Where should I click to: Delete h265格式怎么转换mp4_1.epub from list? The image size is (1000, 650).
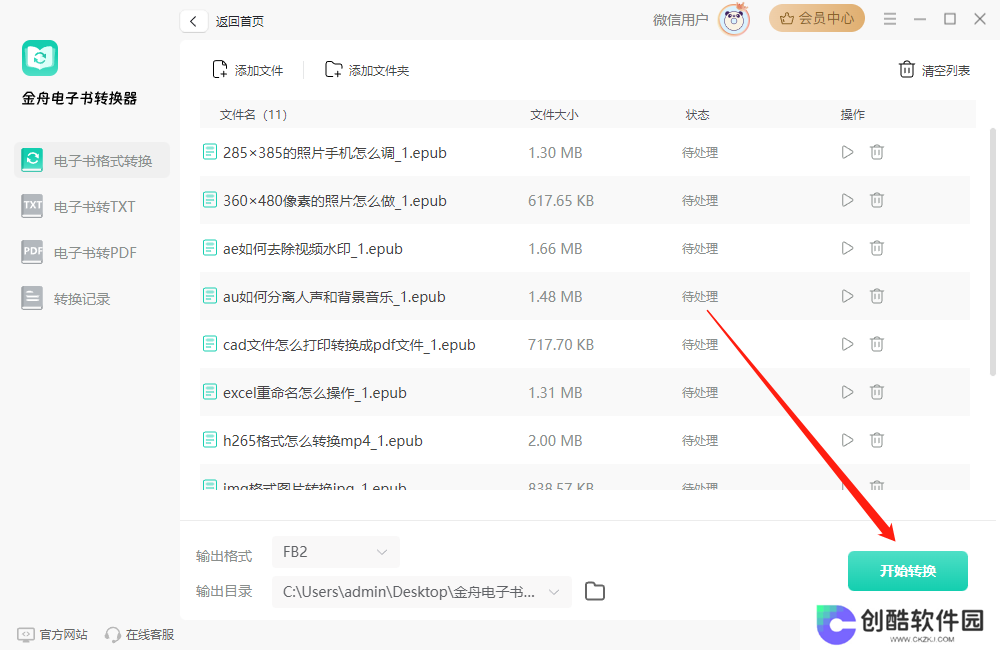pos(877,440)
